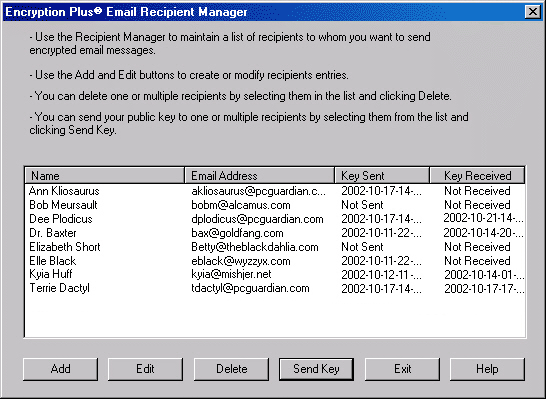546x399 pixels.
Task: Exit the Recipient Manager
Action: [403, 369]
